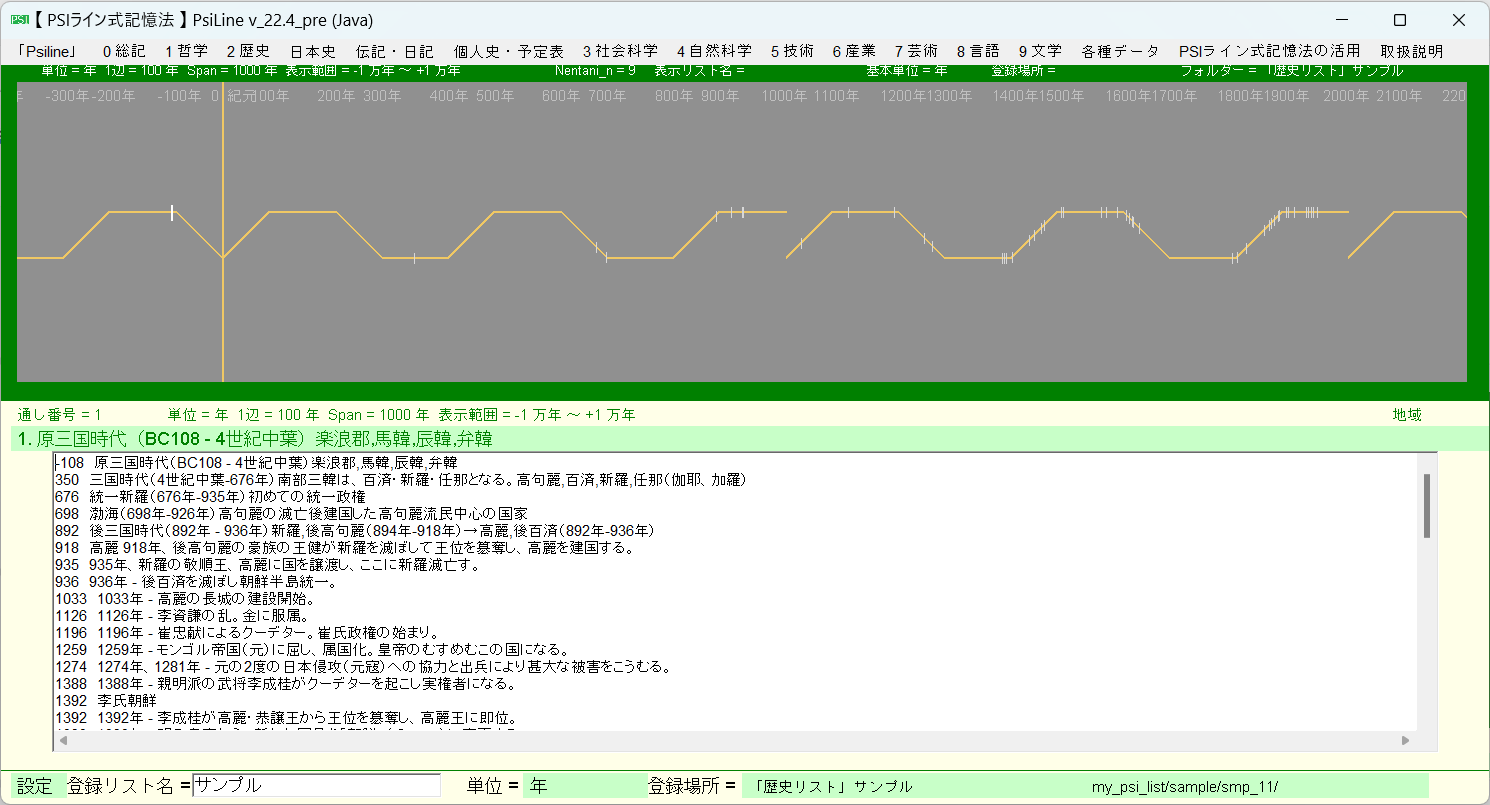Screen dimensions: 1490x805
Task: Minimize the PsiLine window
Action: (x=1342, y=20)
